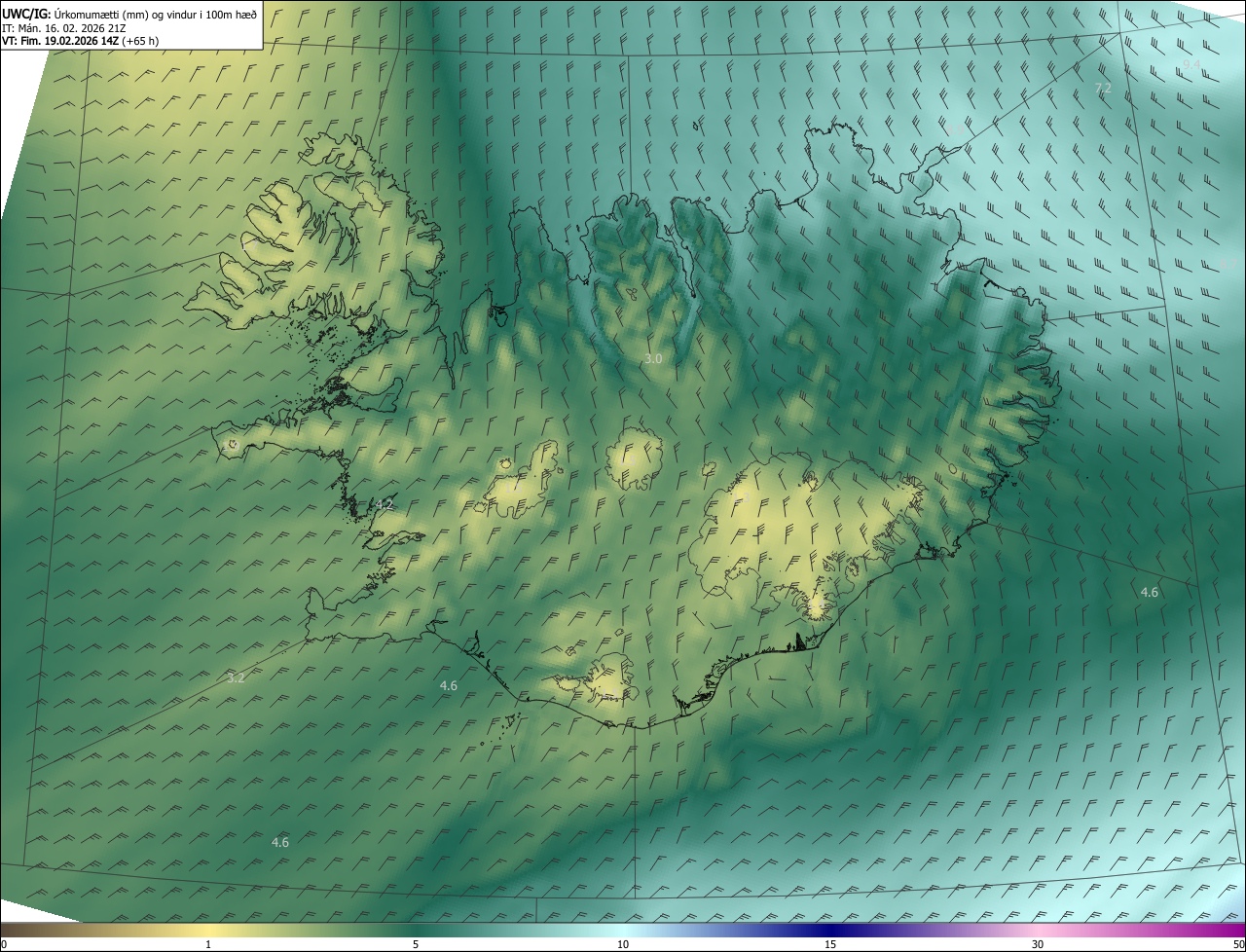Click the 50 tick label on the colour scale
Viewport: 1246px width, 952px height.
pos(1238,944)
